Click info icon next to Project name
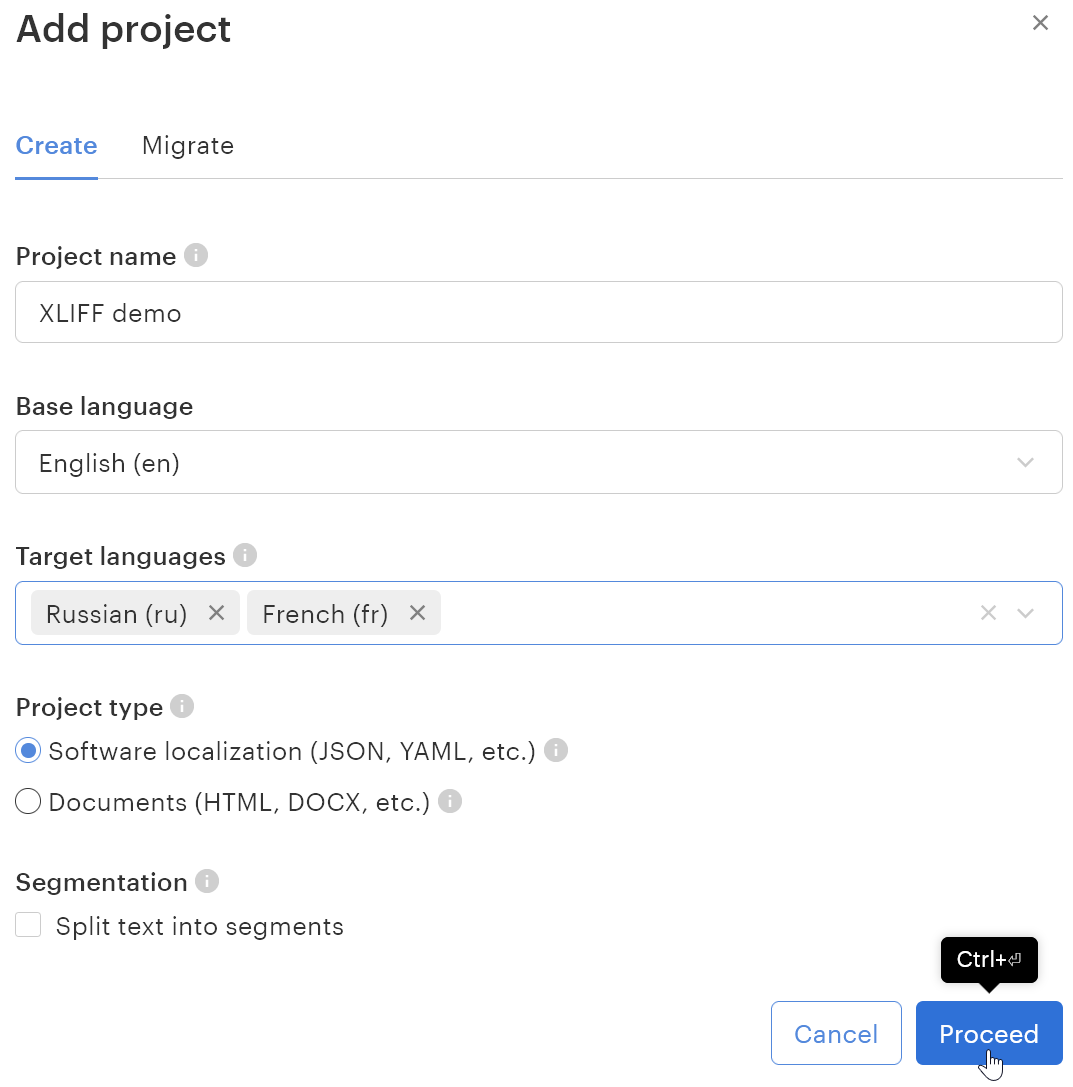1073x1087 pixels. point(197,256)
